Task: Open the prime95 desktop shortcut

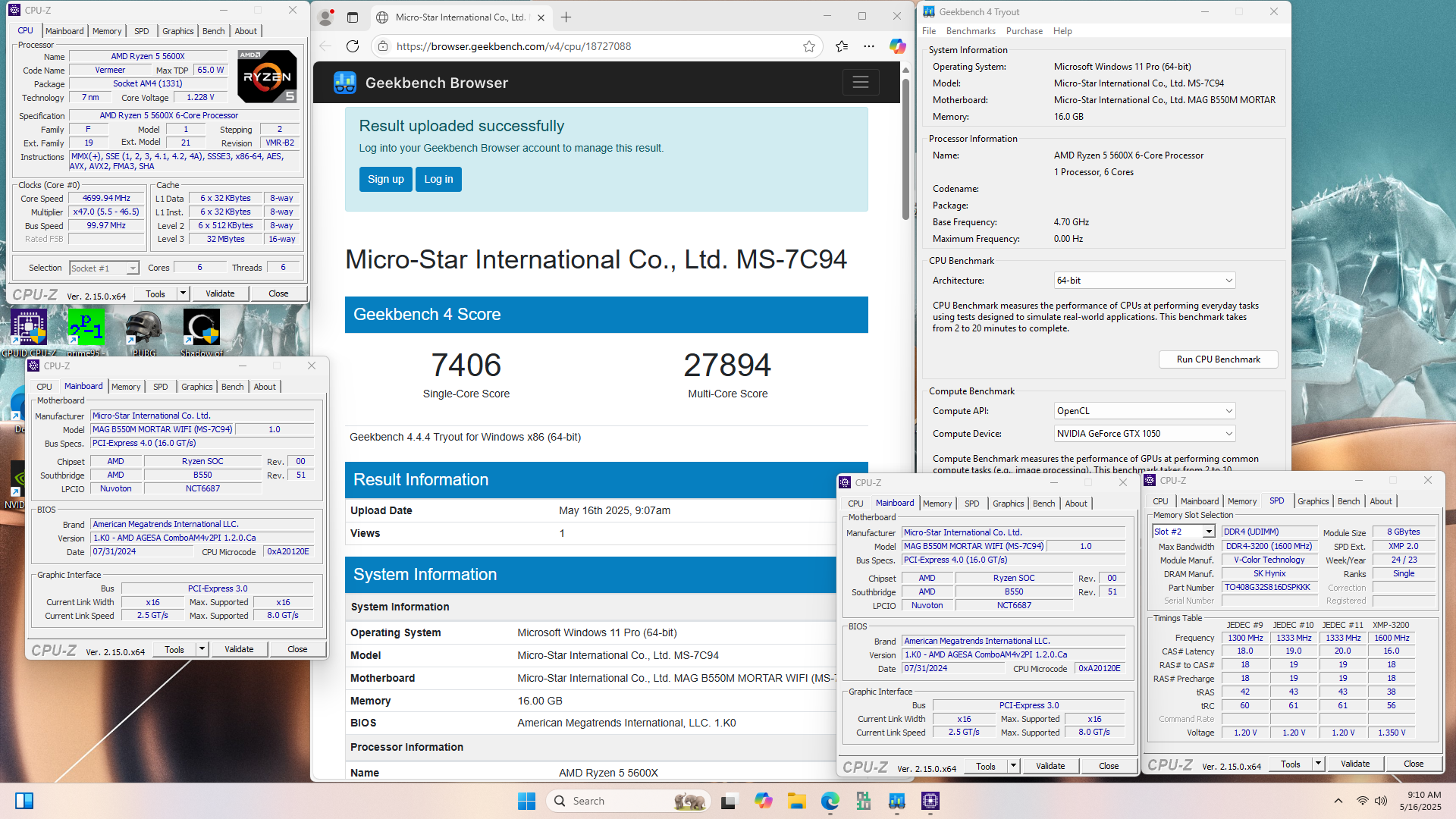Action: pos(86,332)
